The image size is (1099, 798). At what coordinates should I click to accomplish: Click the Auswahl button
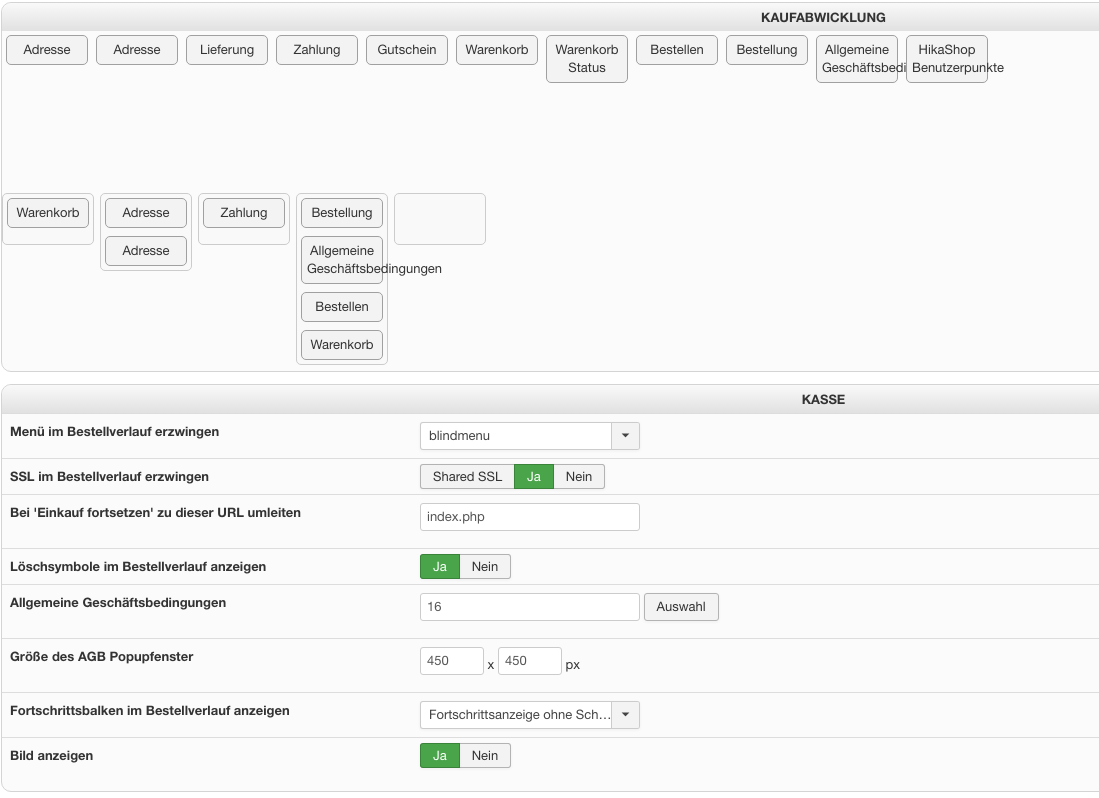[x=681, y=607]
